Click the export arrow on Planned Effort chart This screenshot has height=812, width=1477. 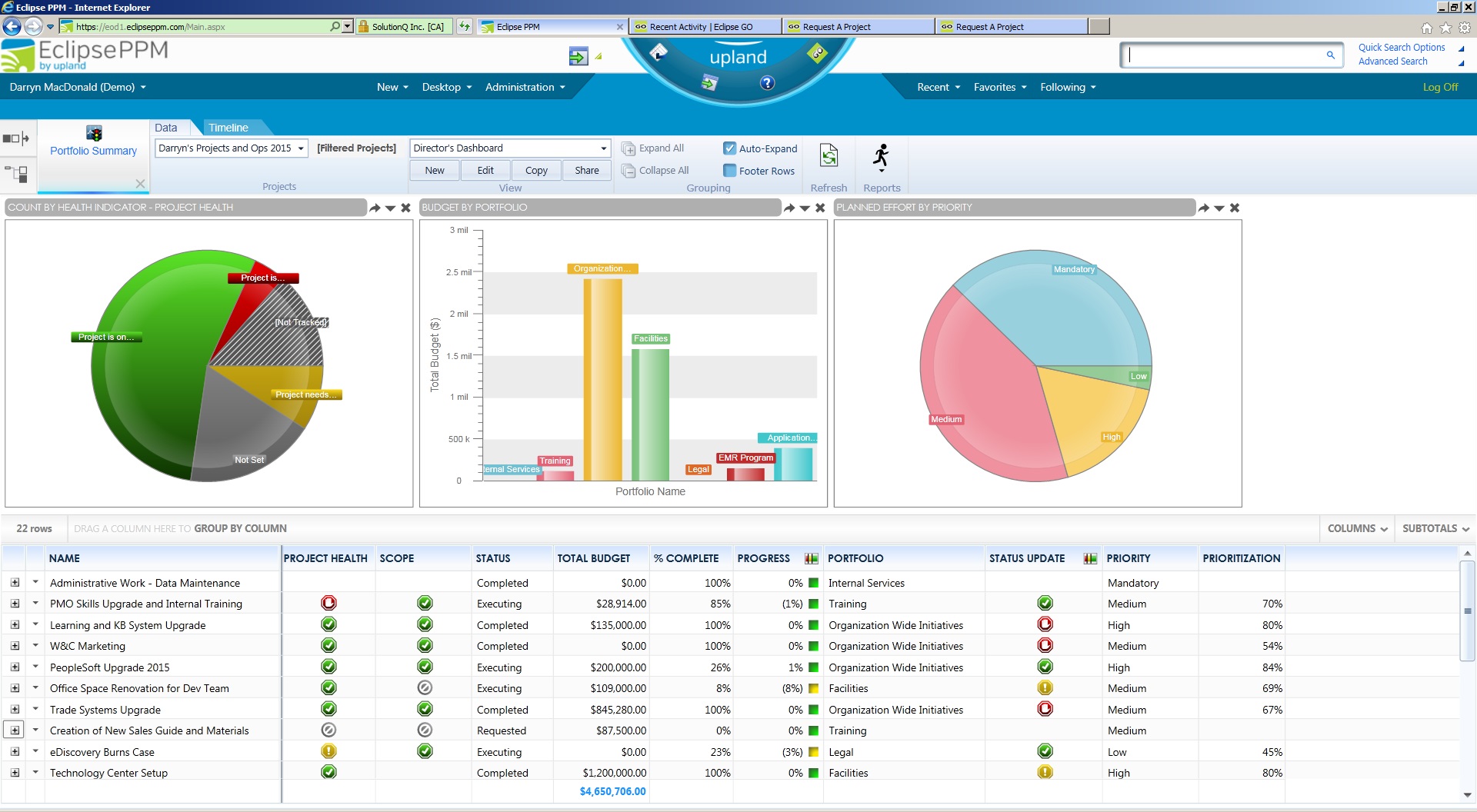point(1205,208)
